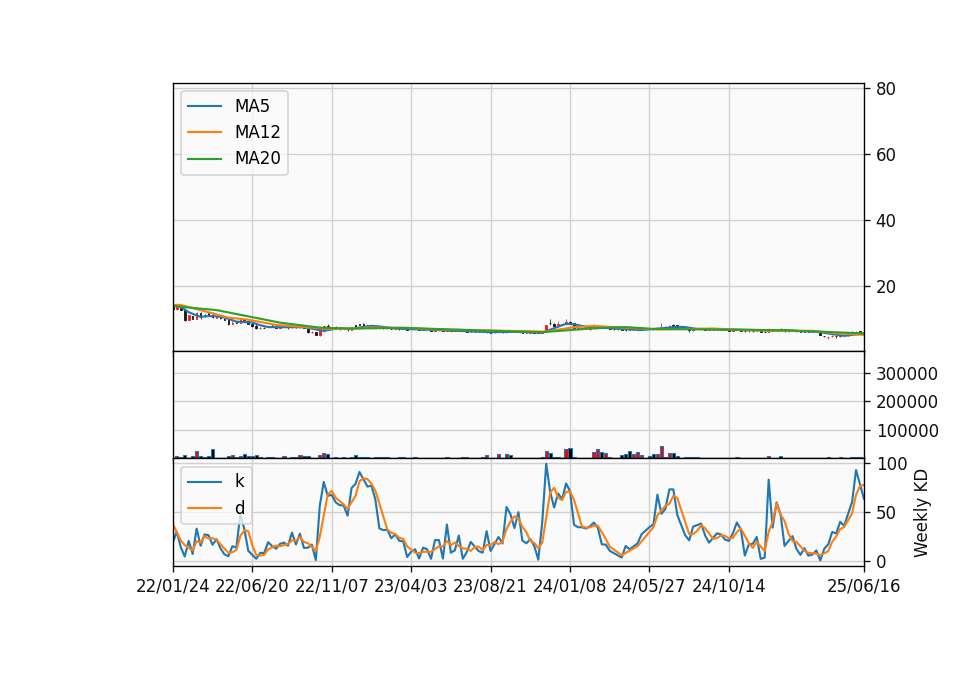
Task: Click the 22/06/20 date tick label
Action: coord(252,586)
